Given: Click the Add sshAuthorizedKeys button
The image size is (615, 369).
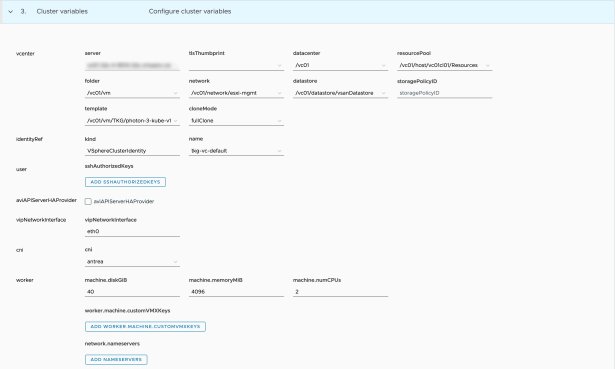Looking at the screenshot, I should [126, 182].
